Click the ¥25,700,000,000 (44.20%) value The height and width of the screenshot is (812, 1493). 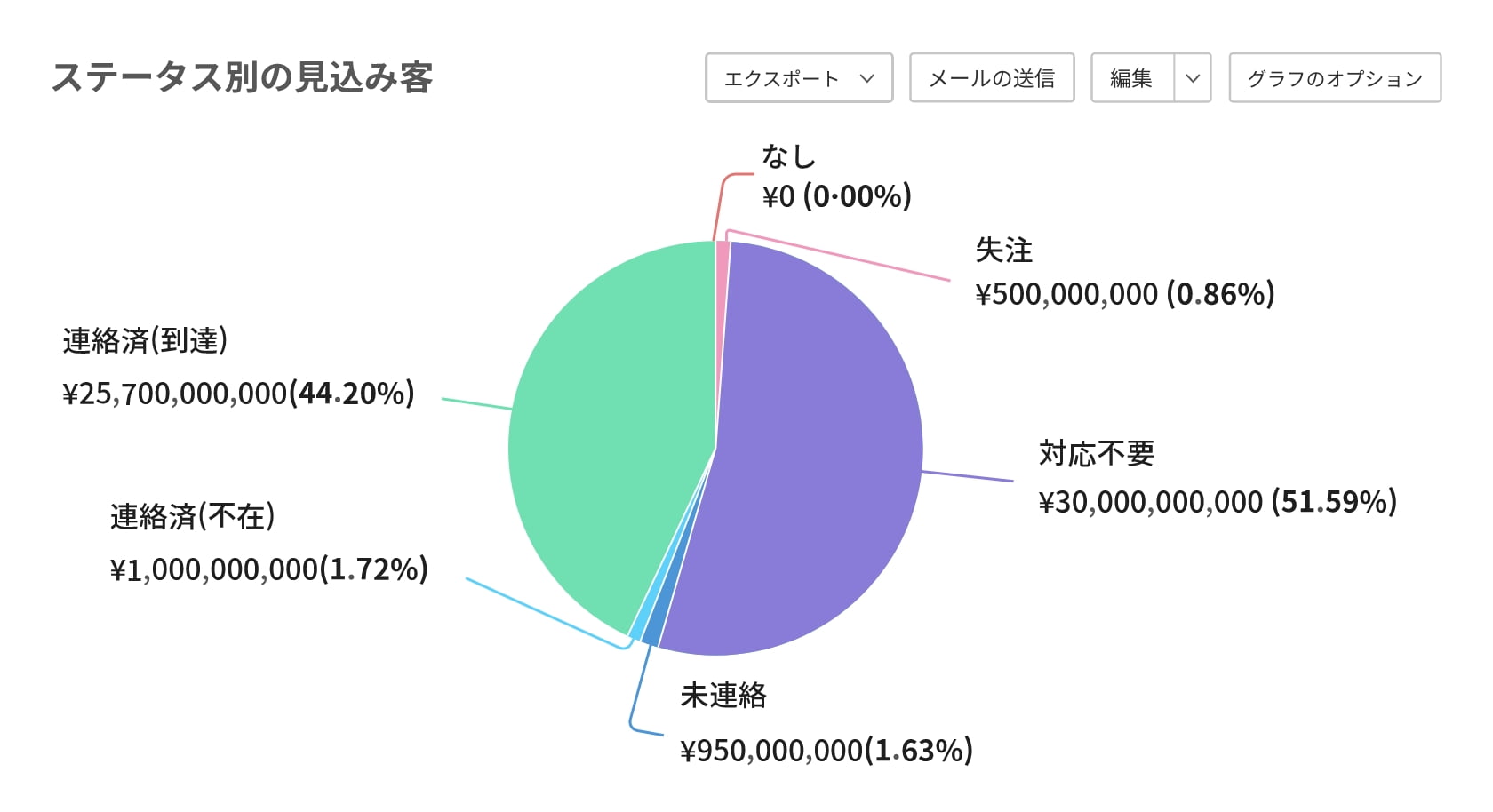tap(238, 394)
